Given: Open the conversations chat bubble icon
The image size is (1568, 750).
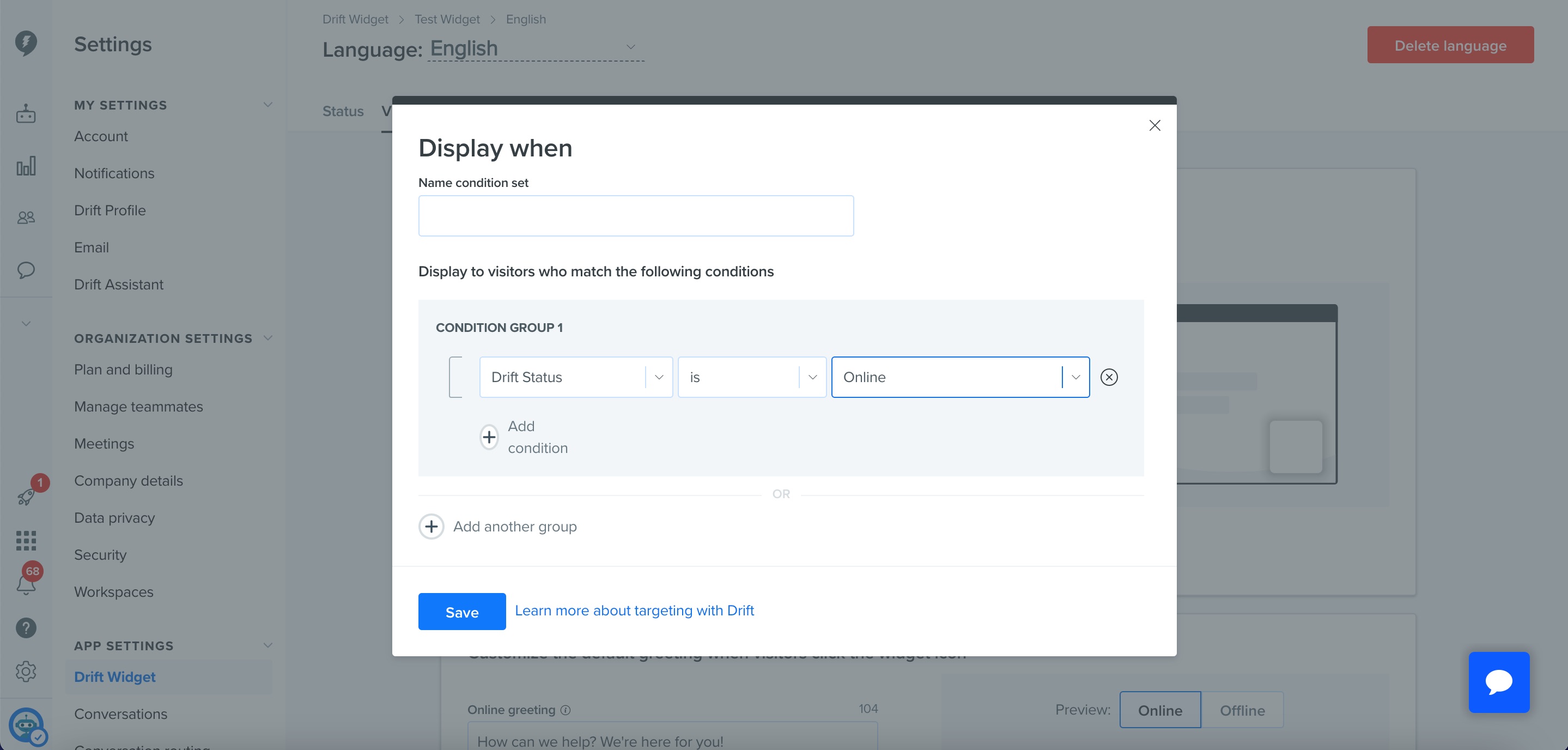Looking at the screenshot, I should 26,270.
